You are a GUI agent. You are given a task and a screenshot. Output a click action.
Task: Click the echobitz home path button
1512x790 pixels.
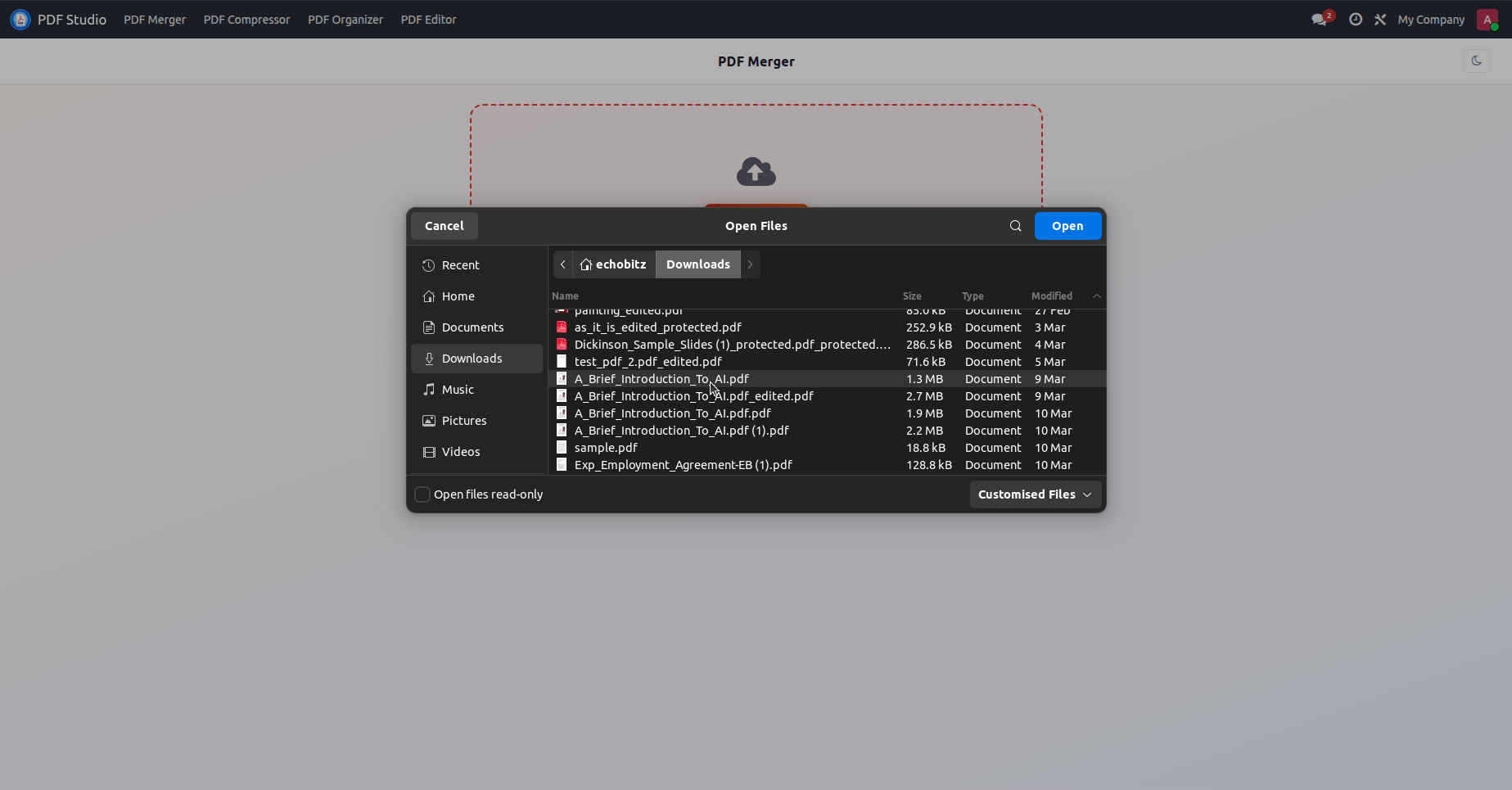point(613,264)
